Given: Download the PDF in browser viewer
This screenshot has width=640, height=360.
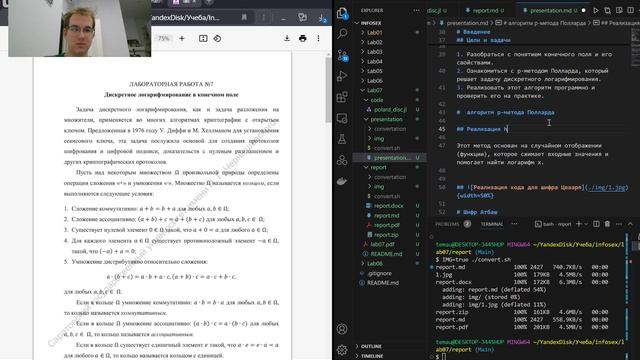Looking at the screenshot, I should click(x=287, y=38).
